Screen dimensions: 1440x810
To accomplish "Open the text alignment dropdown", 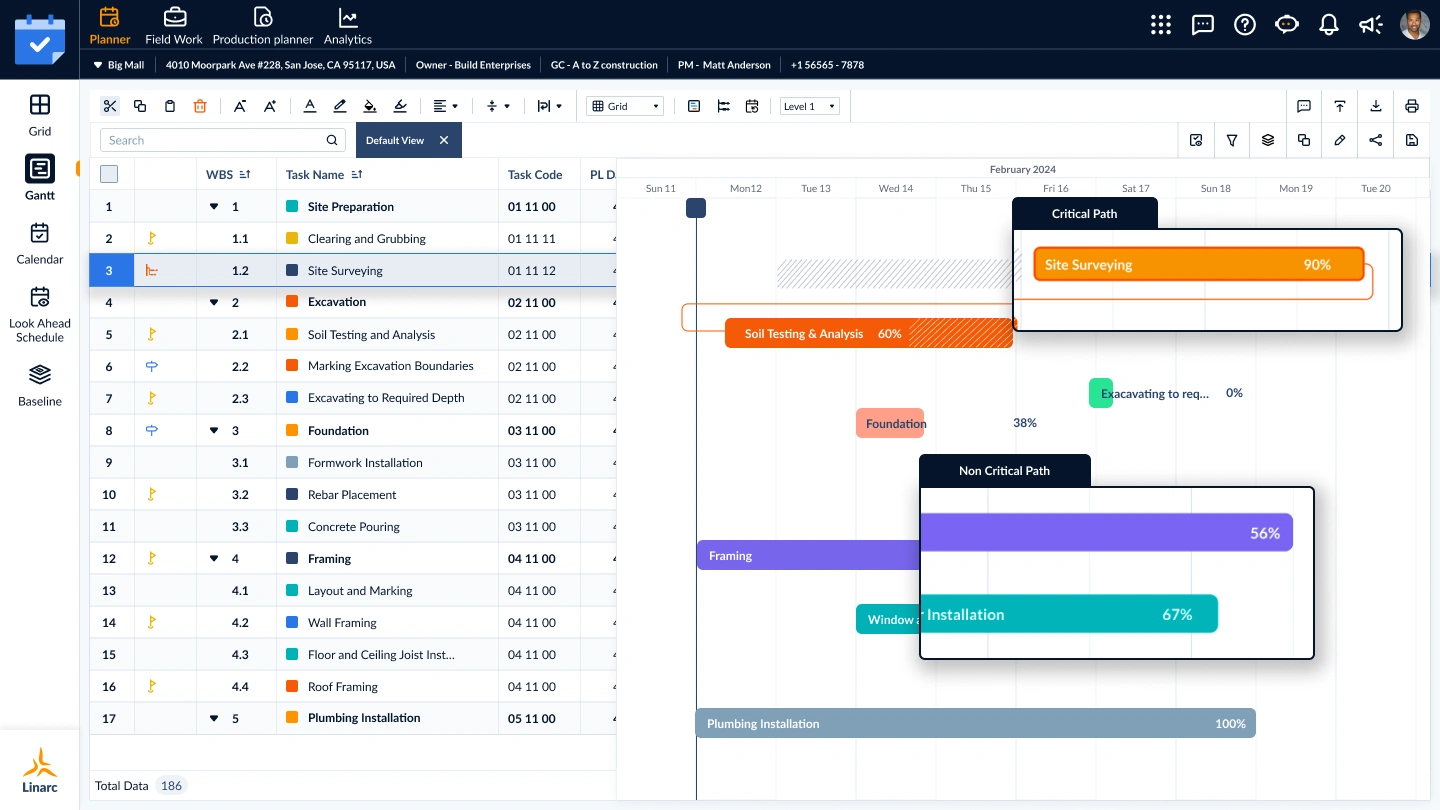I will pyautogui.click(x=446, y=106).
